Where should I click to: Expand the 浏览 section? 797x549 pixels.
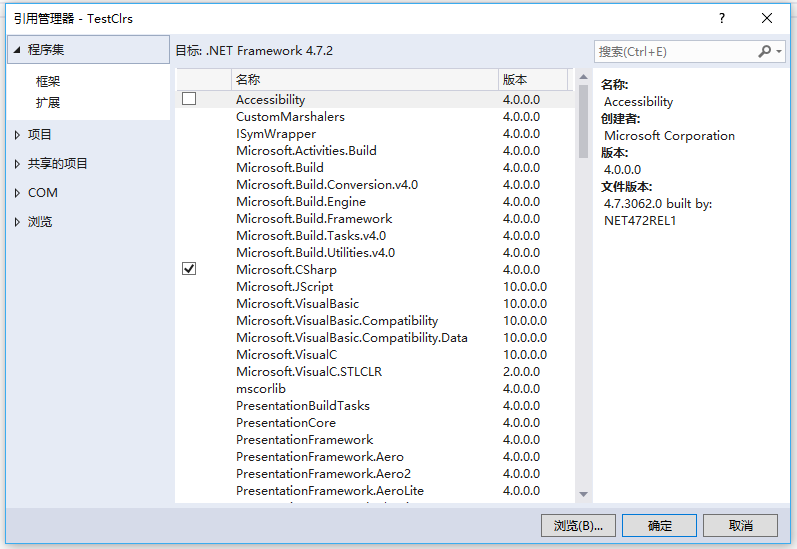click(x=17, y=222)
